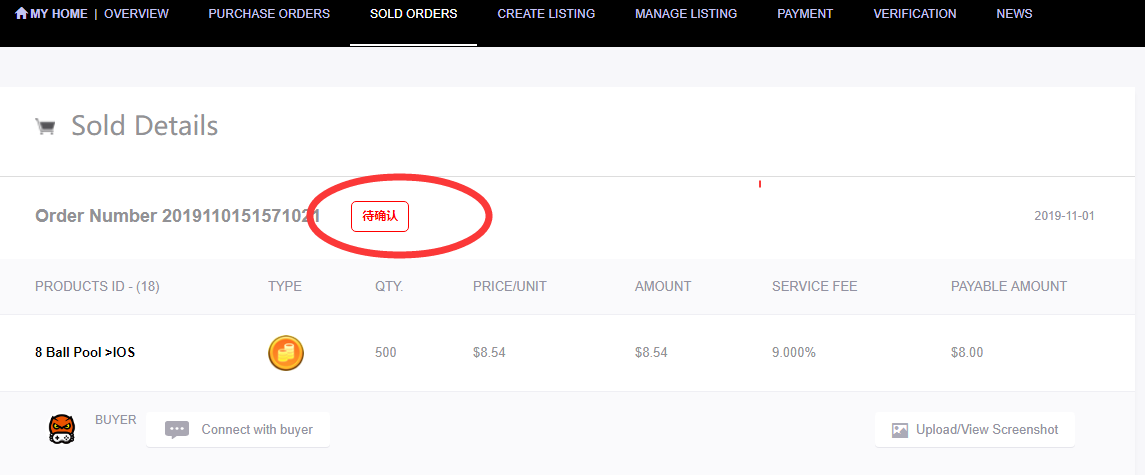Click the red 待确认 status badge
This screenshot has height=475, width=1145.
(x=380, y=216)
